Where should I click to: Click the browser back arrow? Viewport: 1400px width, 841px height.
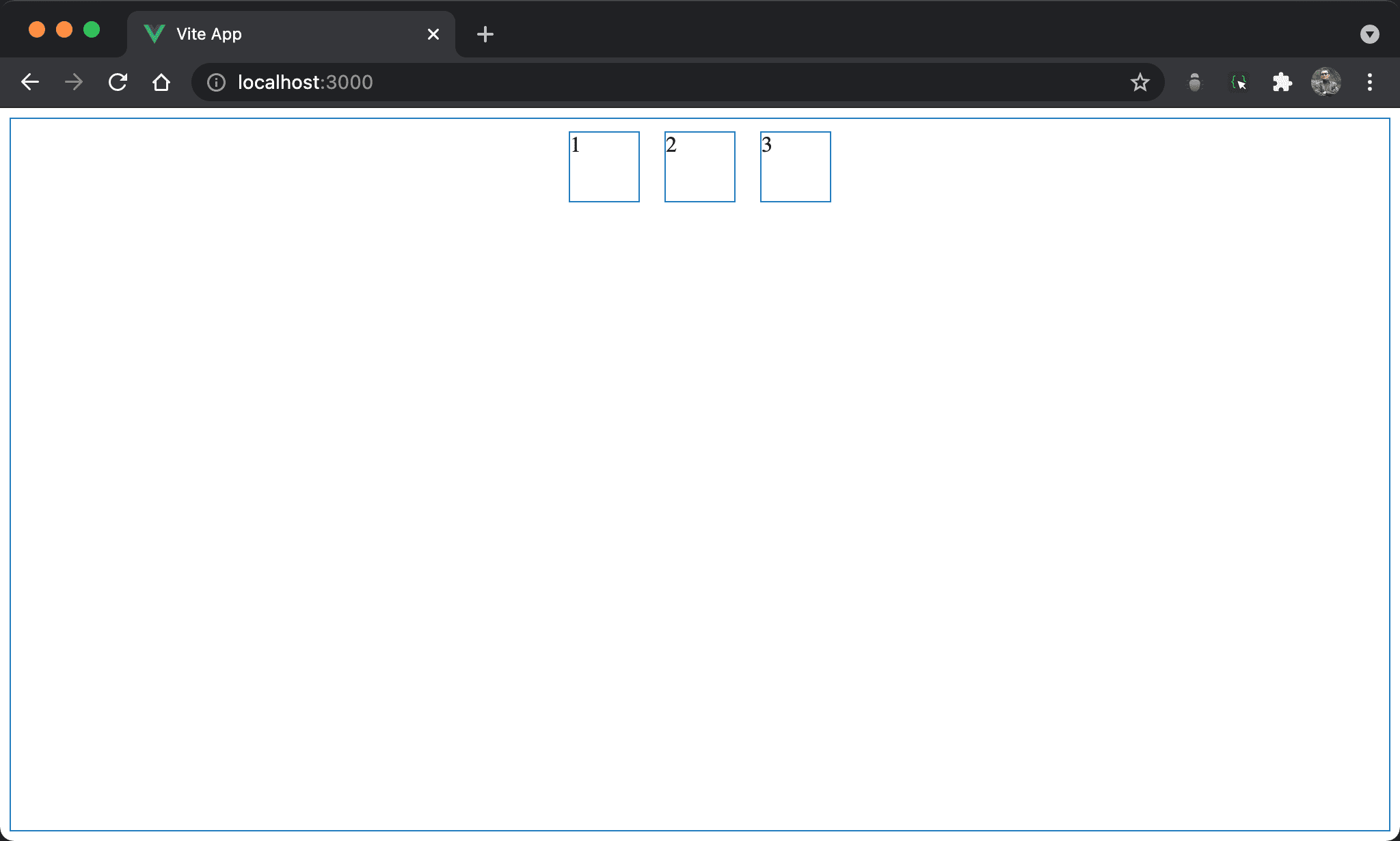[30, 82]
